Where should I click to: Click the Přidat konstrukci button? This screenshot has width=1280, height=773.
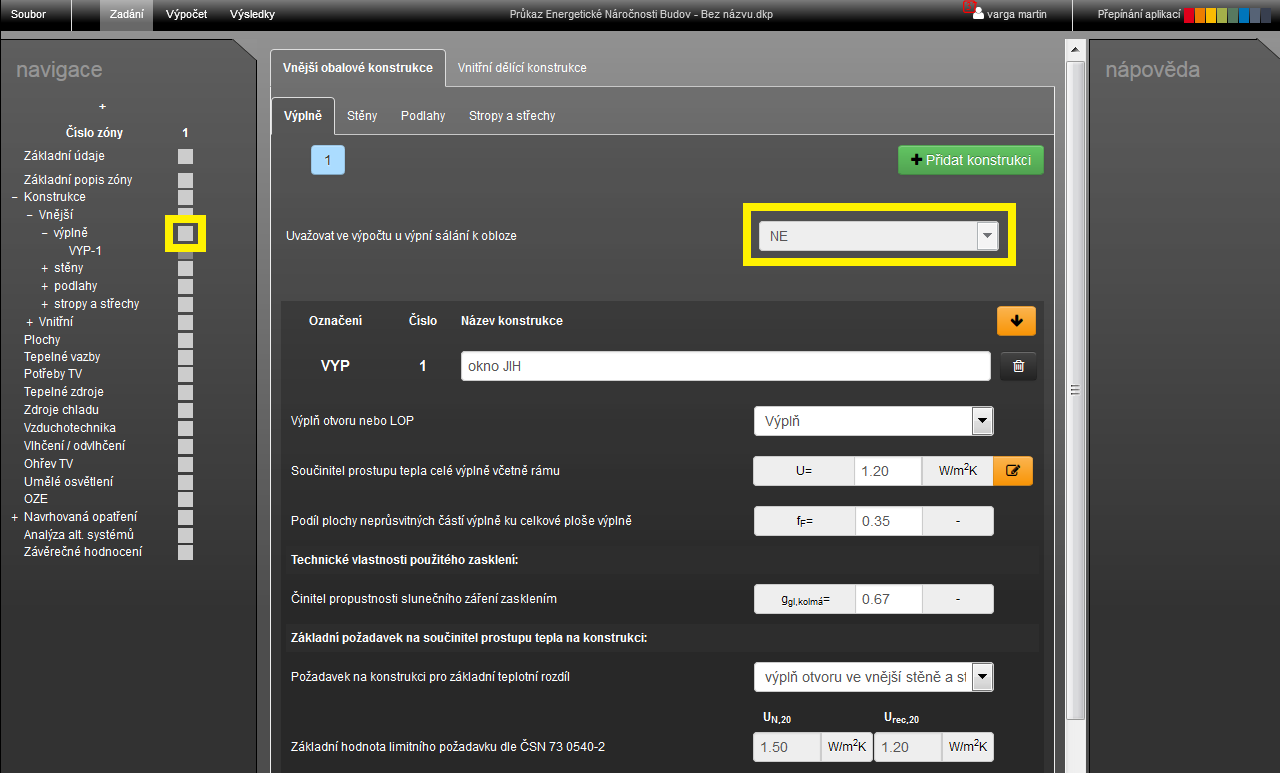point(971,160)
